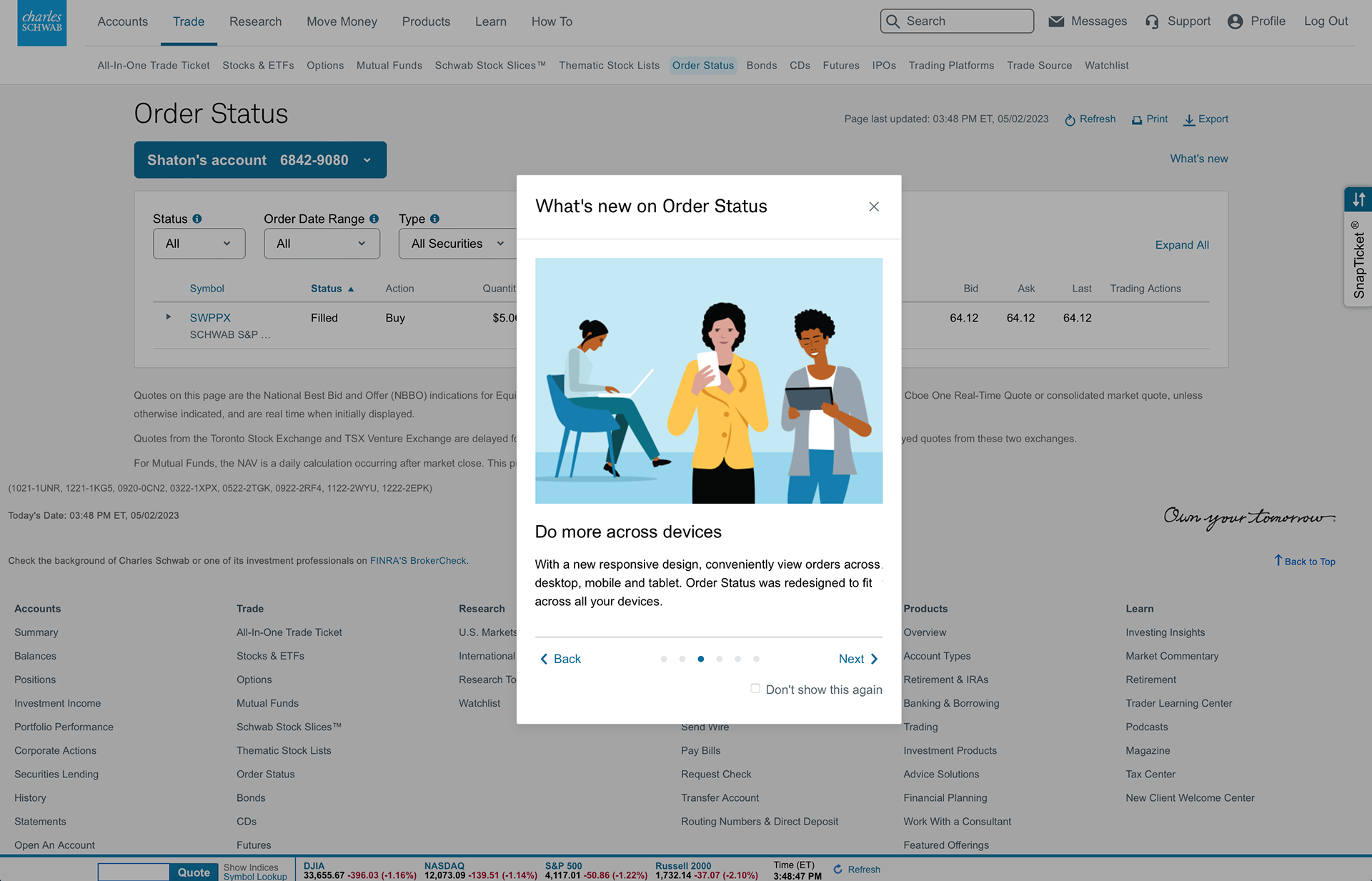Click the Type info icon

434,219
